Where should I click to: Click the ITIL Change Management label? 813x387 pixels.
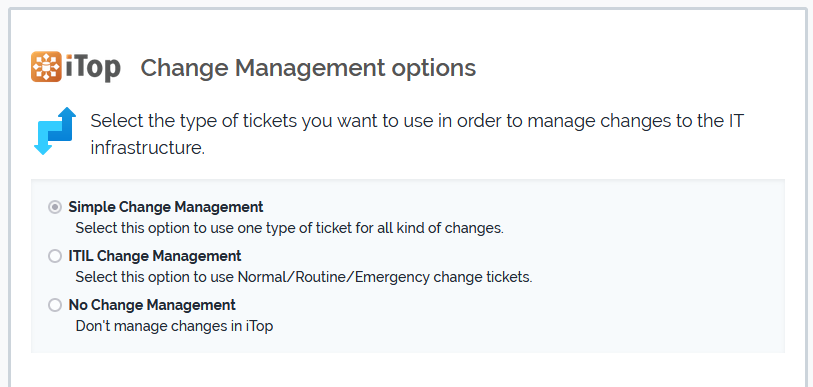tap(155, 256)
